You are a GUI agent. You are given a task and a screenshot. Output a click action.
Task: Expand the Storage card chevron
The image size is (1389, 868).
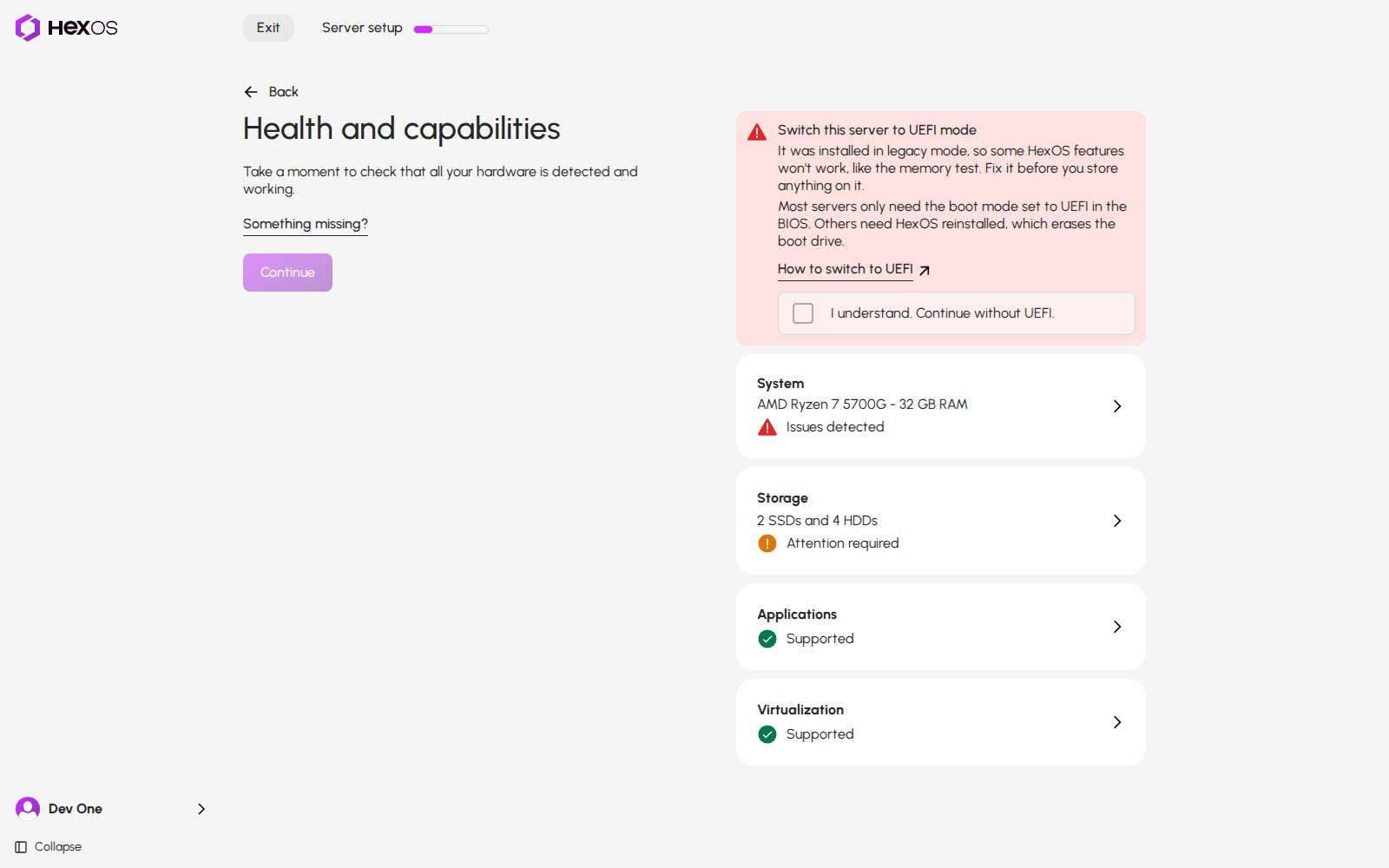pyautogui.click(x=1117, y=521)
